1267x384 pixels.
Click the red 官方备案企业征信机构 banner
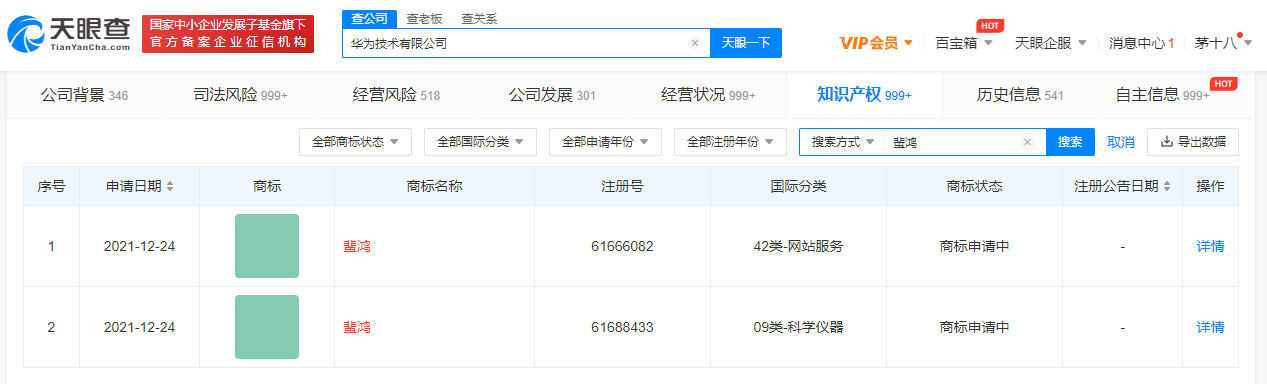tap(228, 34)
